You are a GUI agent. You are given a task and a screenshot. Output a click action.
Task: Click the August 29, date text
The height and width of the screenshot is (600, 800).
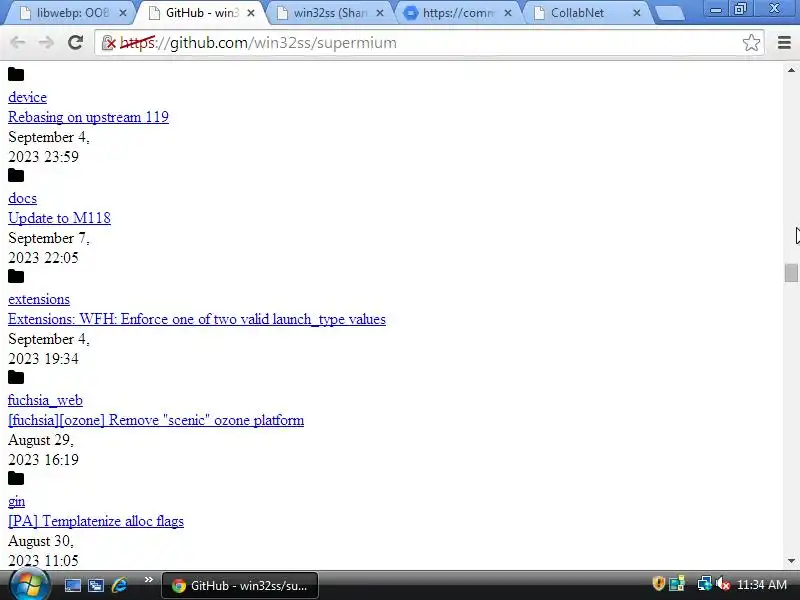point(41,440)
